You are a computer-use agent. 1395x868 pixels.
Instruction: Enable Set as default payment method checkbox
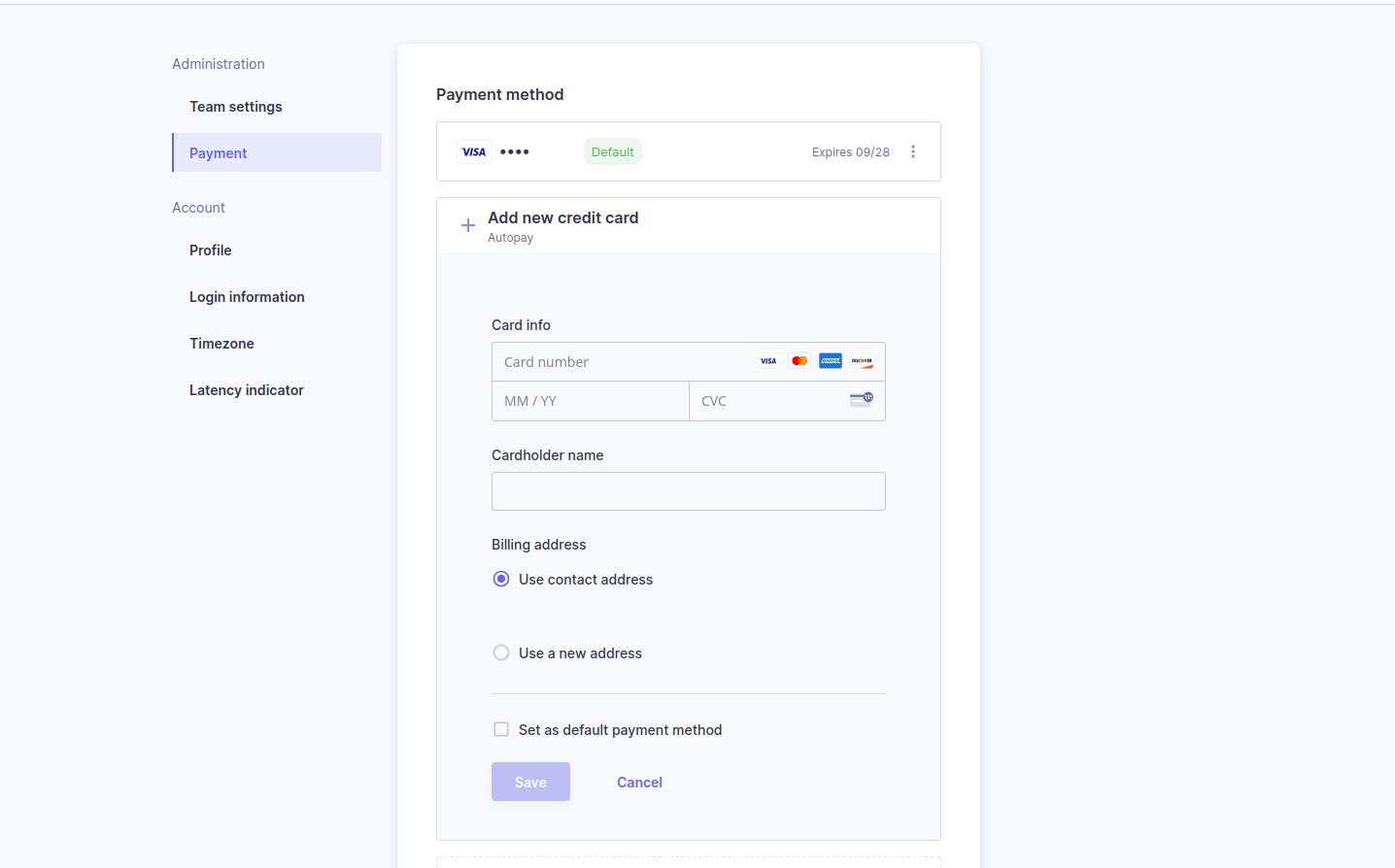point(501,729)
